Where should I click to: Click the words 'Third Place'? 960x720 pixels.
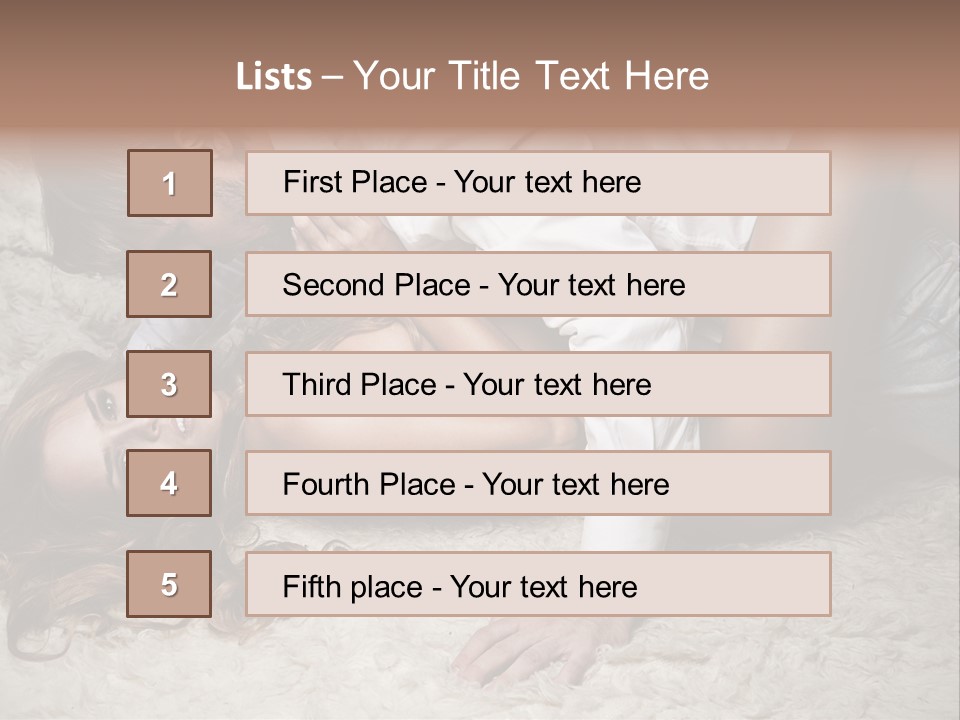coord(360,384)
